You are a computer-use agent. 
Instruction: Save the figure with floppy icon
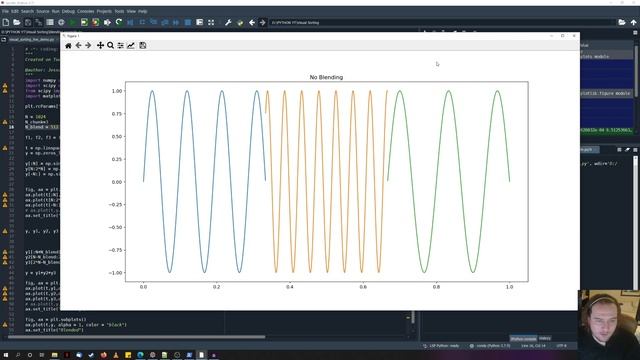coord(142,45)
